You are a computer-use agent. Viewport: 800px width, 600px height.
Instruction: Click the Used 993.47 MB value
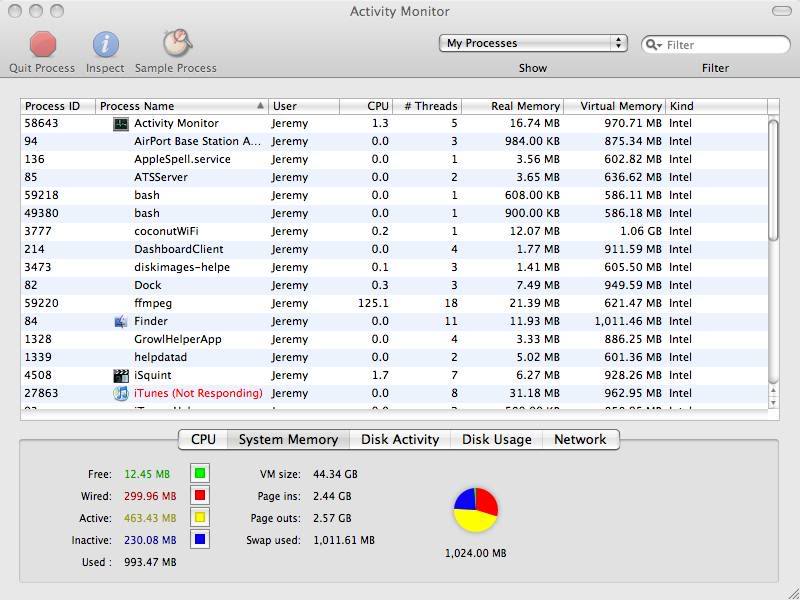click(150, 562)
